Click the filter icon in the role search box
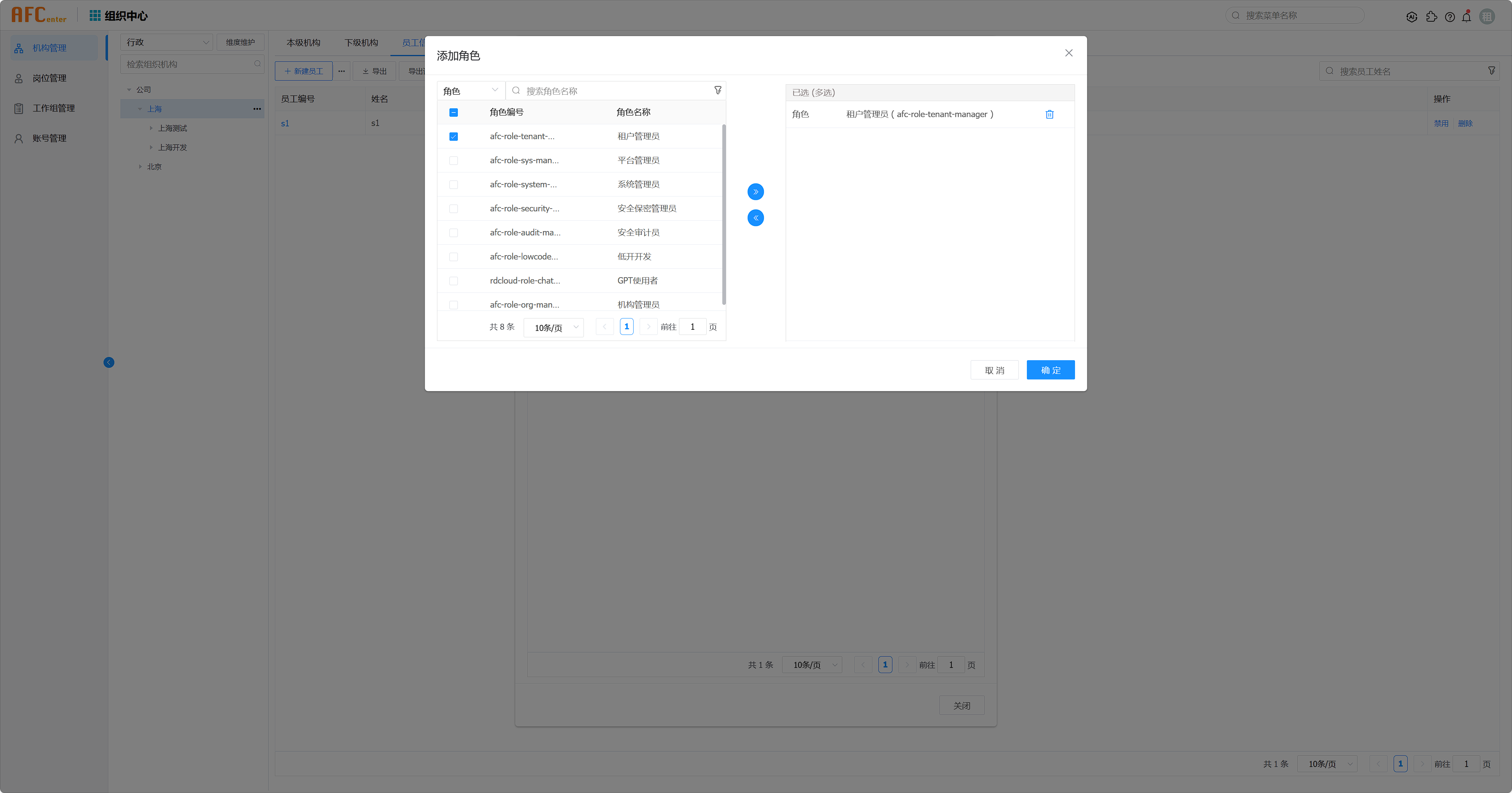The height and width of the screenshot is (793, 1512). [717, 90]
